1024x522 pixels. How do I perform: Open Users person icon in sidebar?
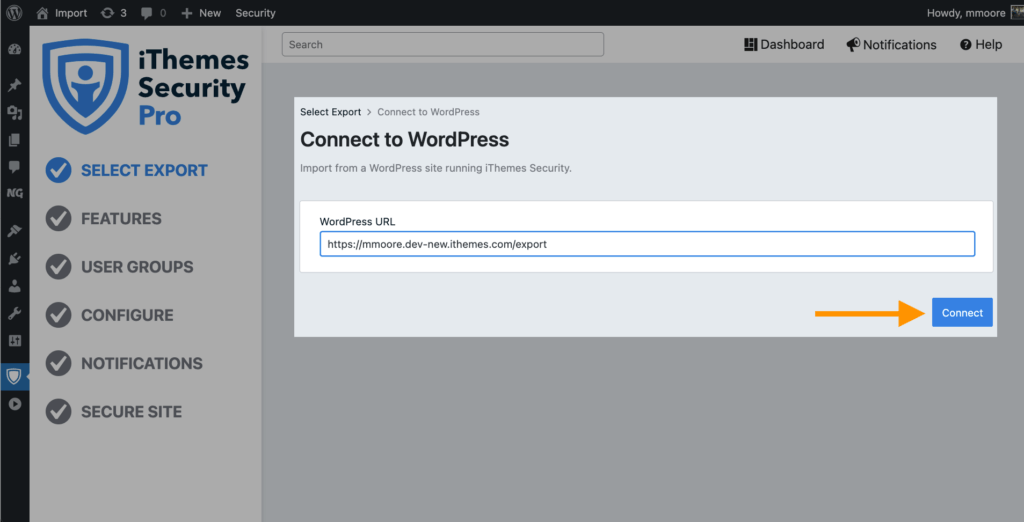click(14, 286)
